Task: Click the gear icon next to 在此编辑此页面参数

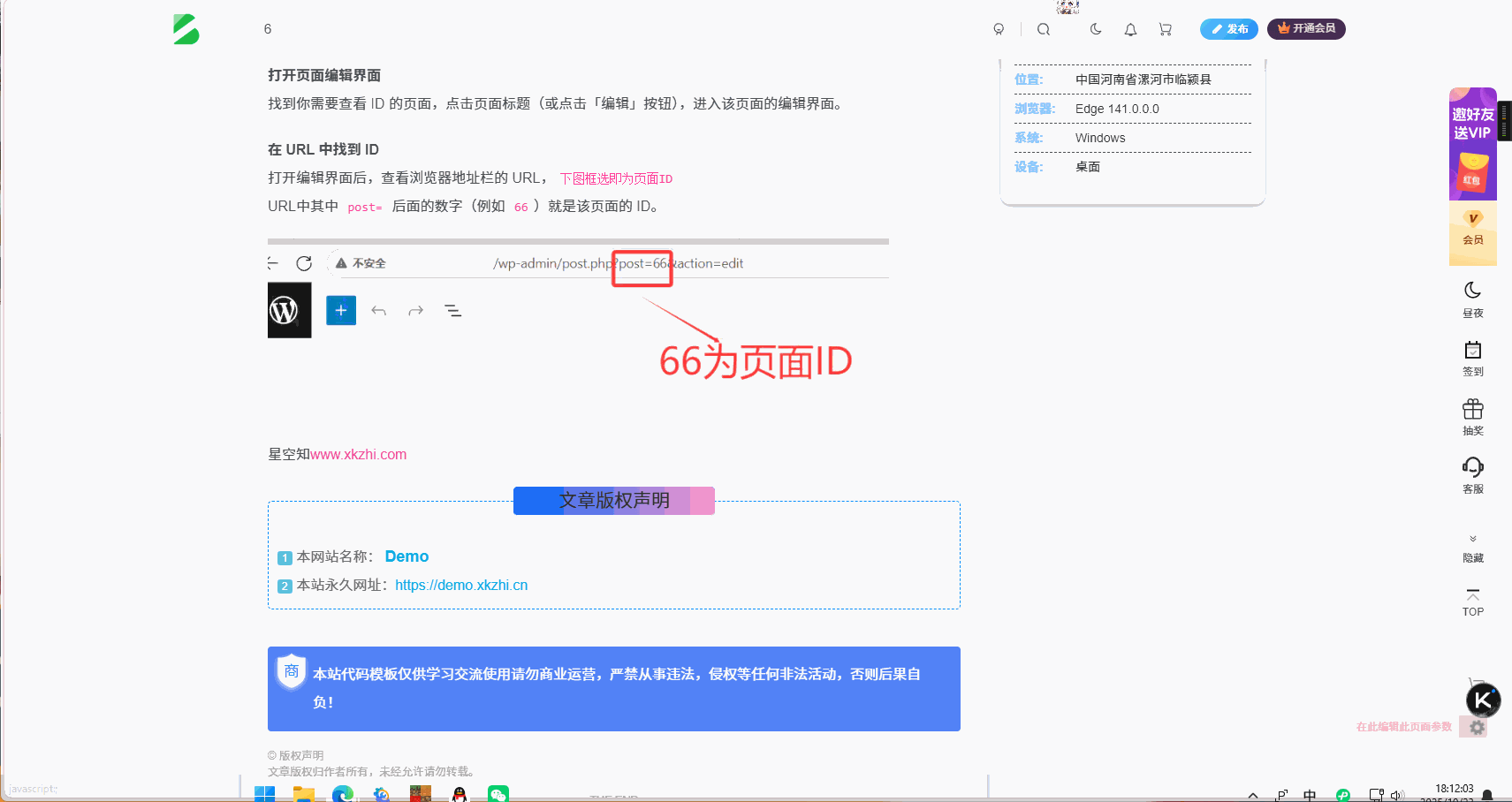Action: coord(1477,727)
